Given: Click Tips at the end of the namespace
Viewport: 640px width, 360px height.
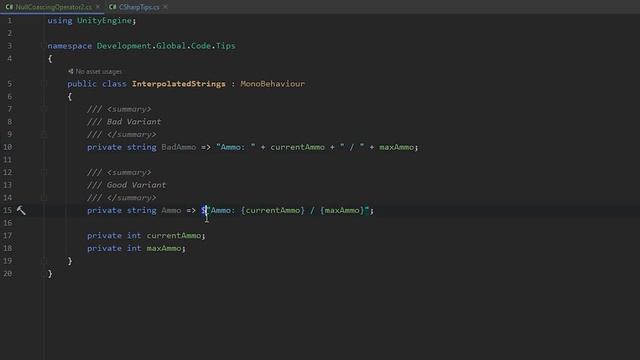Looking at the screenshot, I should click(x=226, y=46).
